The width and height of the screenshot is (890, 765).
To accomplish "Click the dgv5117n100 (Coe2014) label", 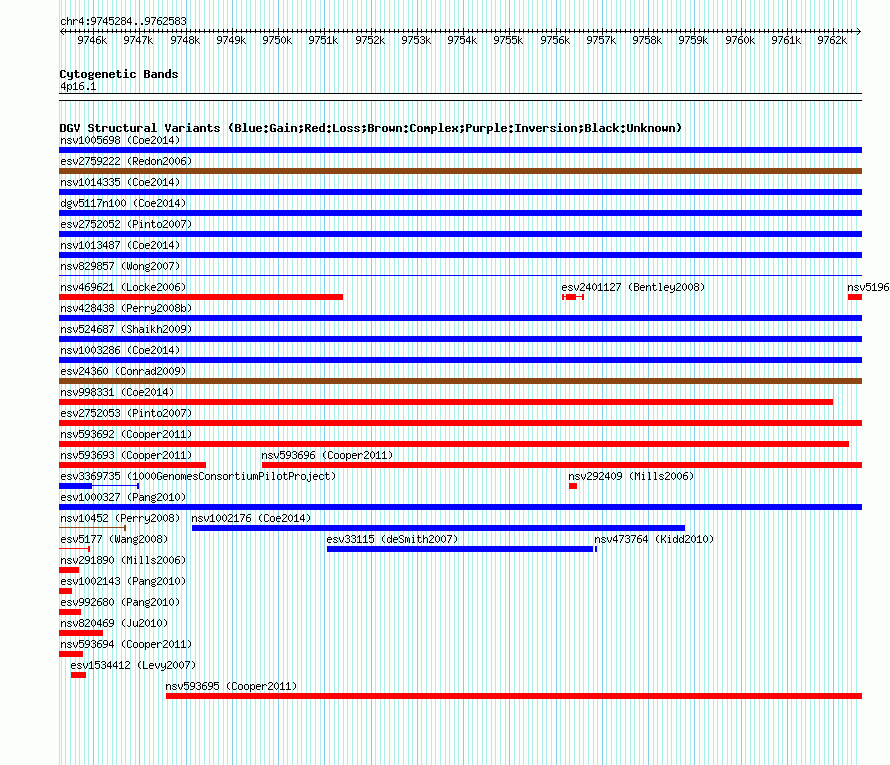I will (123, 203).
